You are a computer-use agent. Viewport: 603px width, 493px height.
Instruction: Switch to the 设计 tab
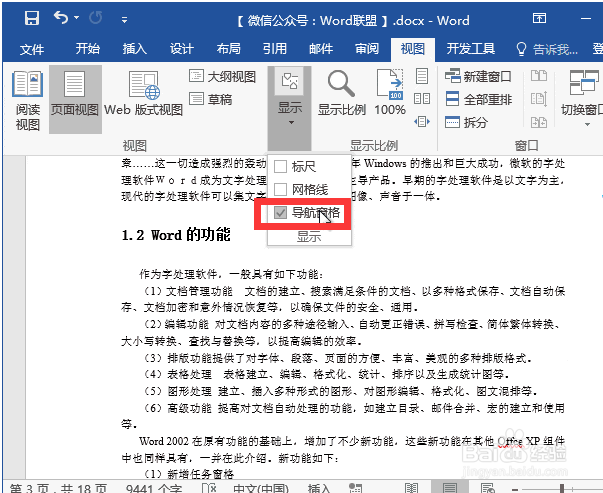pyautogui.click(x=182, y=49)
